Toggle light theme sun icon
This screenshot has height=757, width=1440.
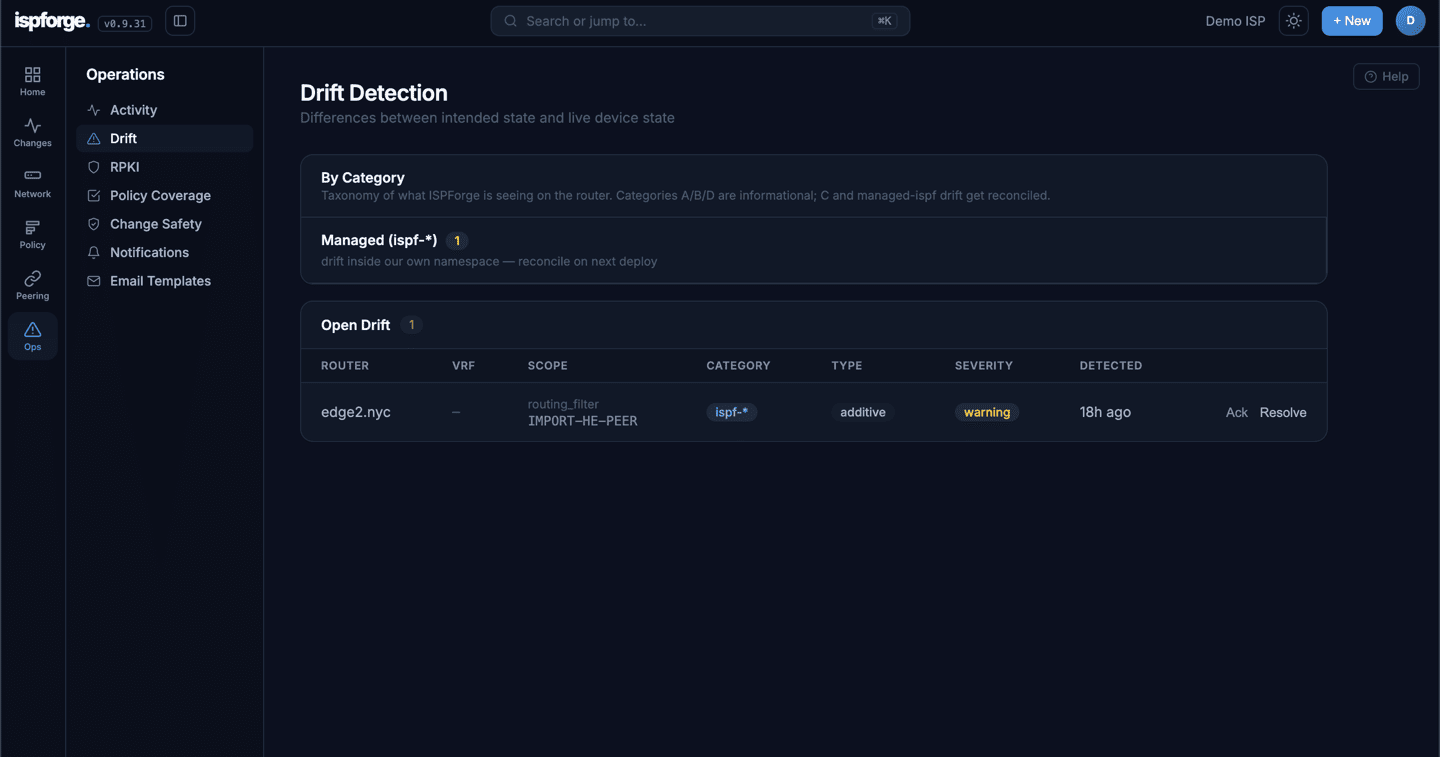coord(1294,21)
